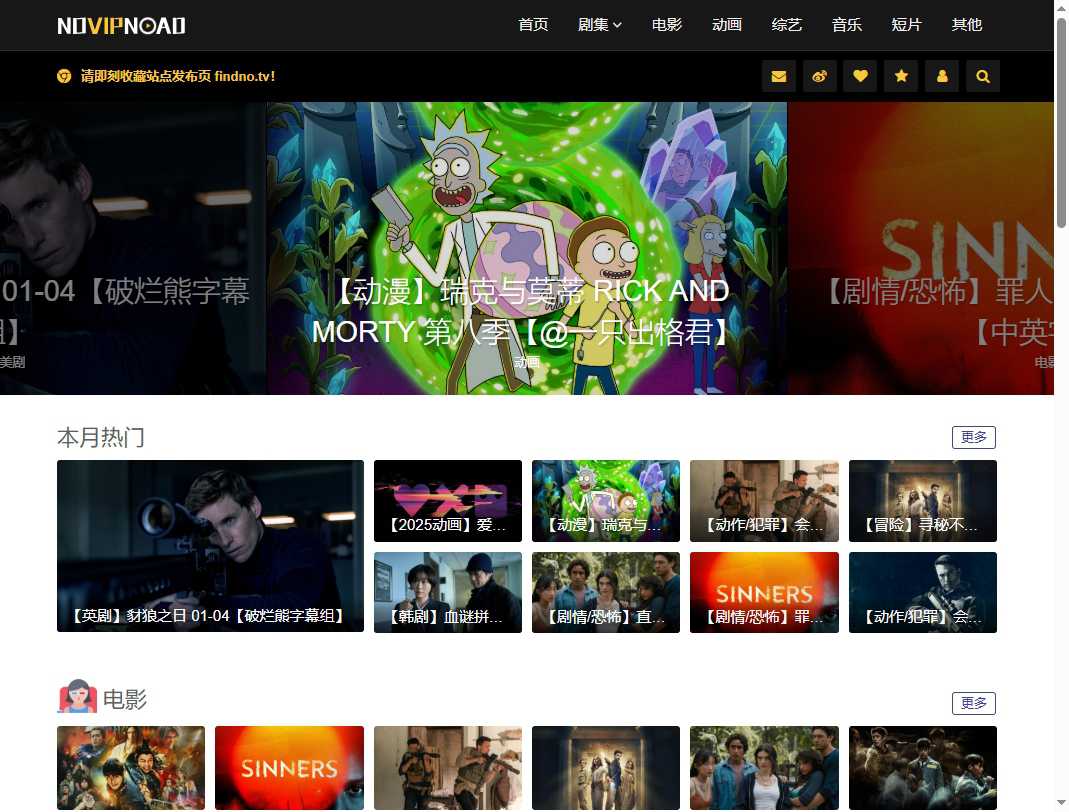Click the heart favorites icon
This screenshot has height=812, width=1069.
[860, 76]
